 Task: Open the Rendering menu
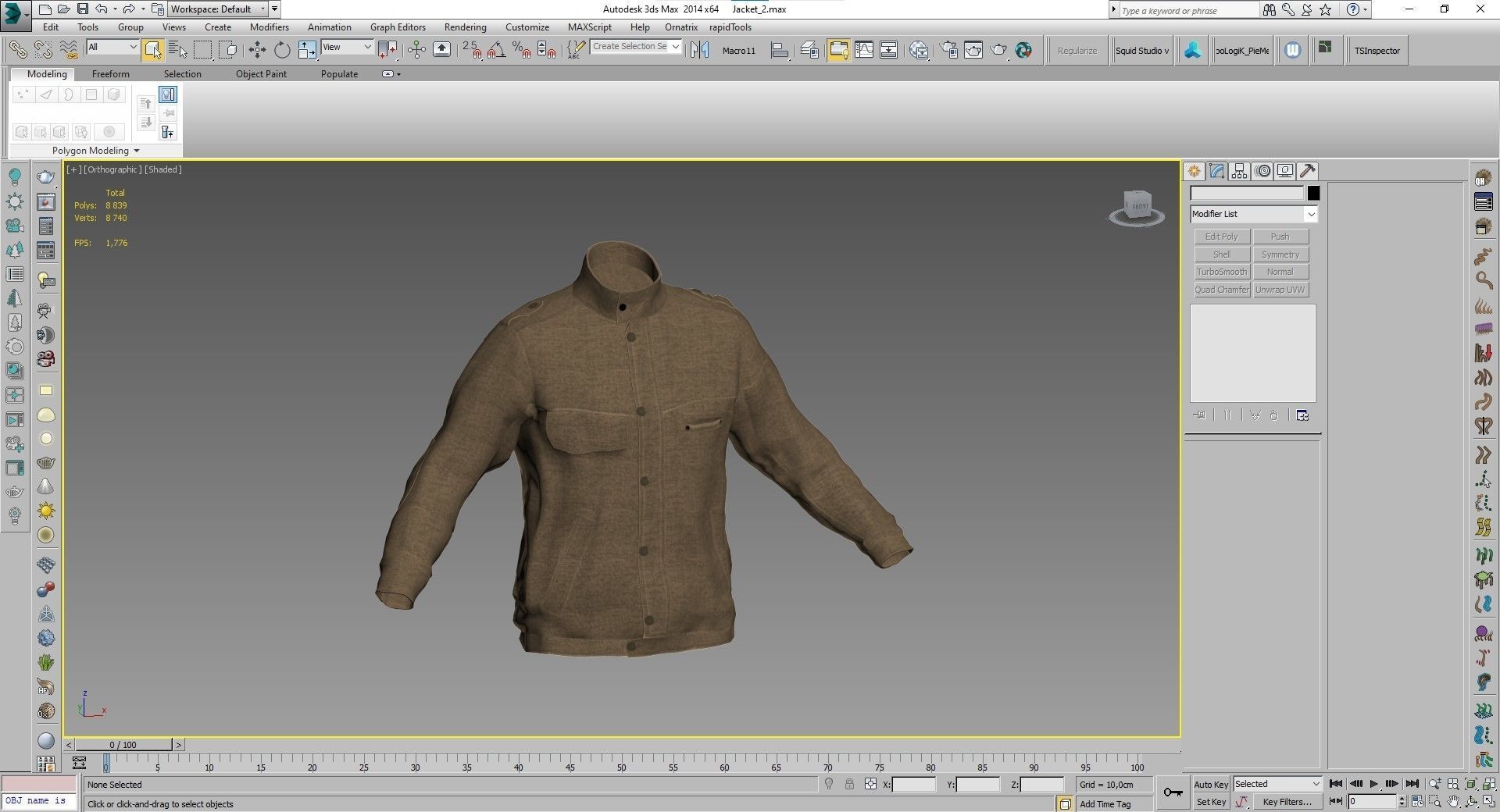point(465,27)
